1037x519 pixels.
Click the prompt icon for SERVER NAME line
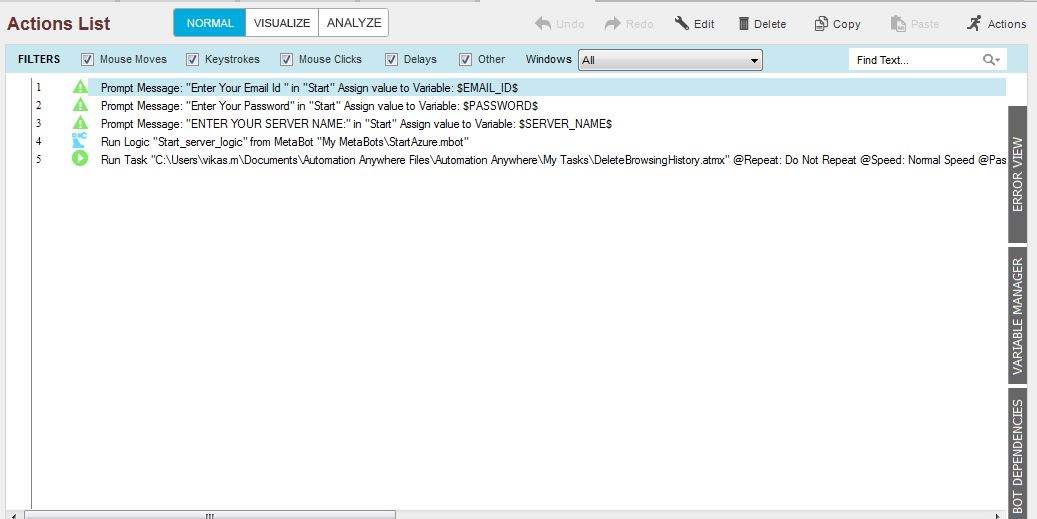80,122
